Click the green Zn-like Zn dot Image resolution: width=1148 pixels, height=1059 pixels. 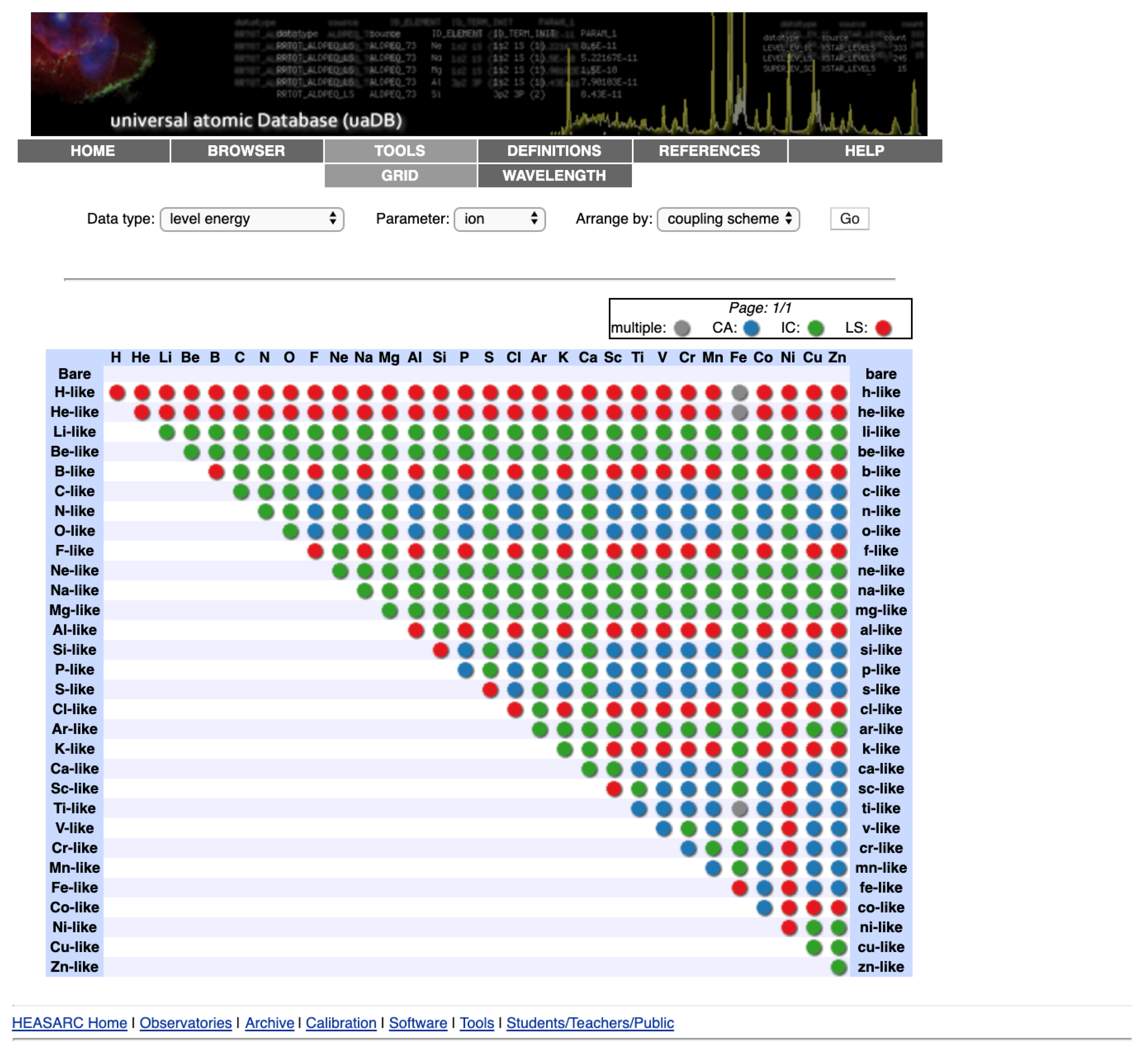[839, 967]
